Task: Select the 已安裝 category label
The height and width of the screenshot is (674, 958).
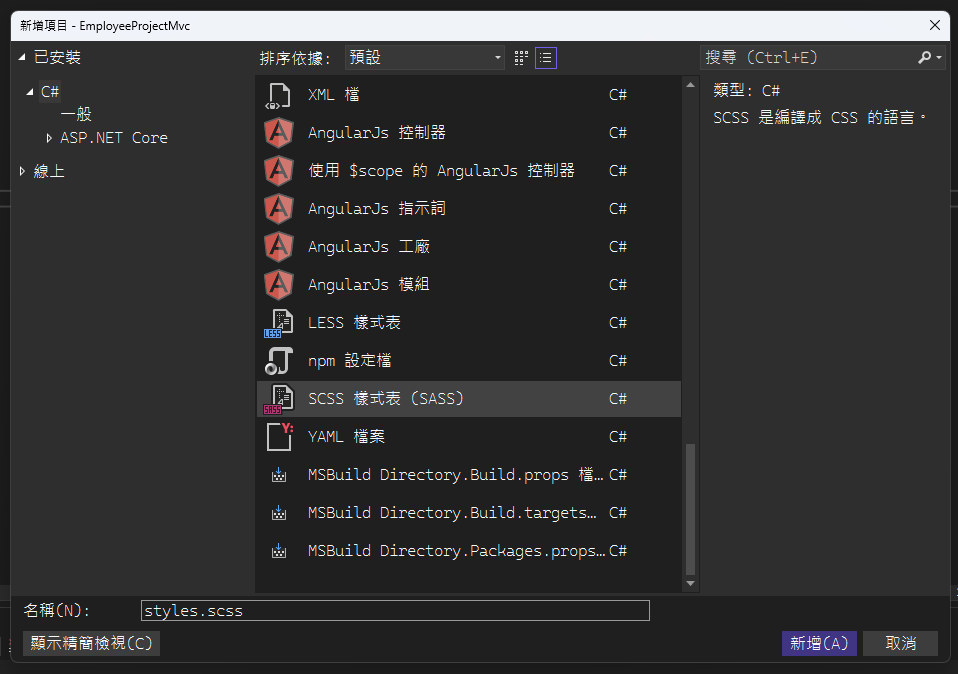Action: coord(57,57)
